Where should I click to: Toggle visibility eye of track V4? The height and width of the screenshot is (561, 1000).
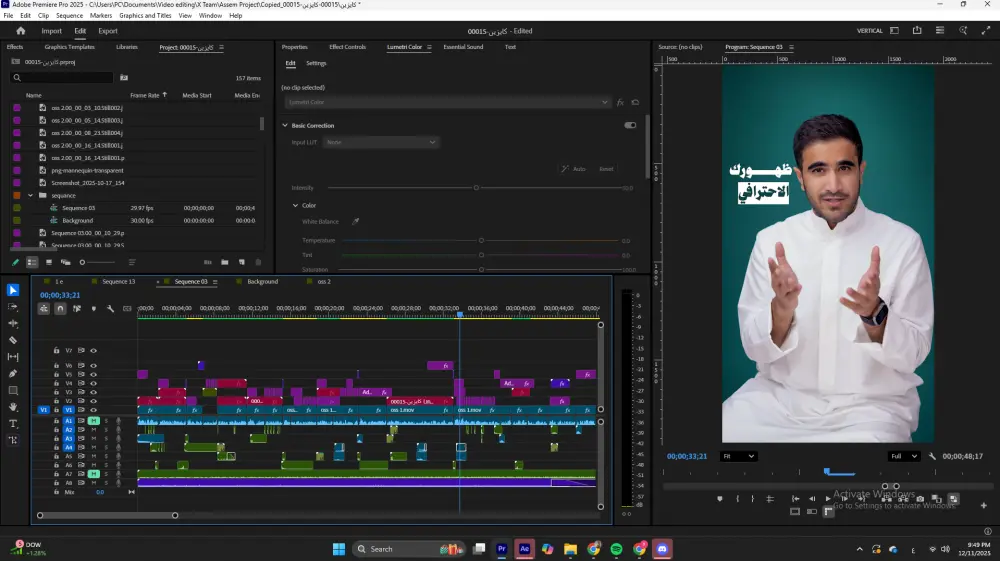tap(93, 384)
